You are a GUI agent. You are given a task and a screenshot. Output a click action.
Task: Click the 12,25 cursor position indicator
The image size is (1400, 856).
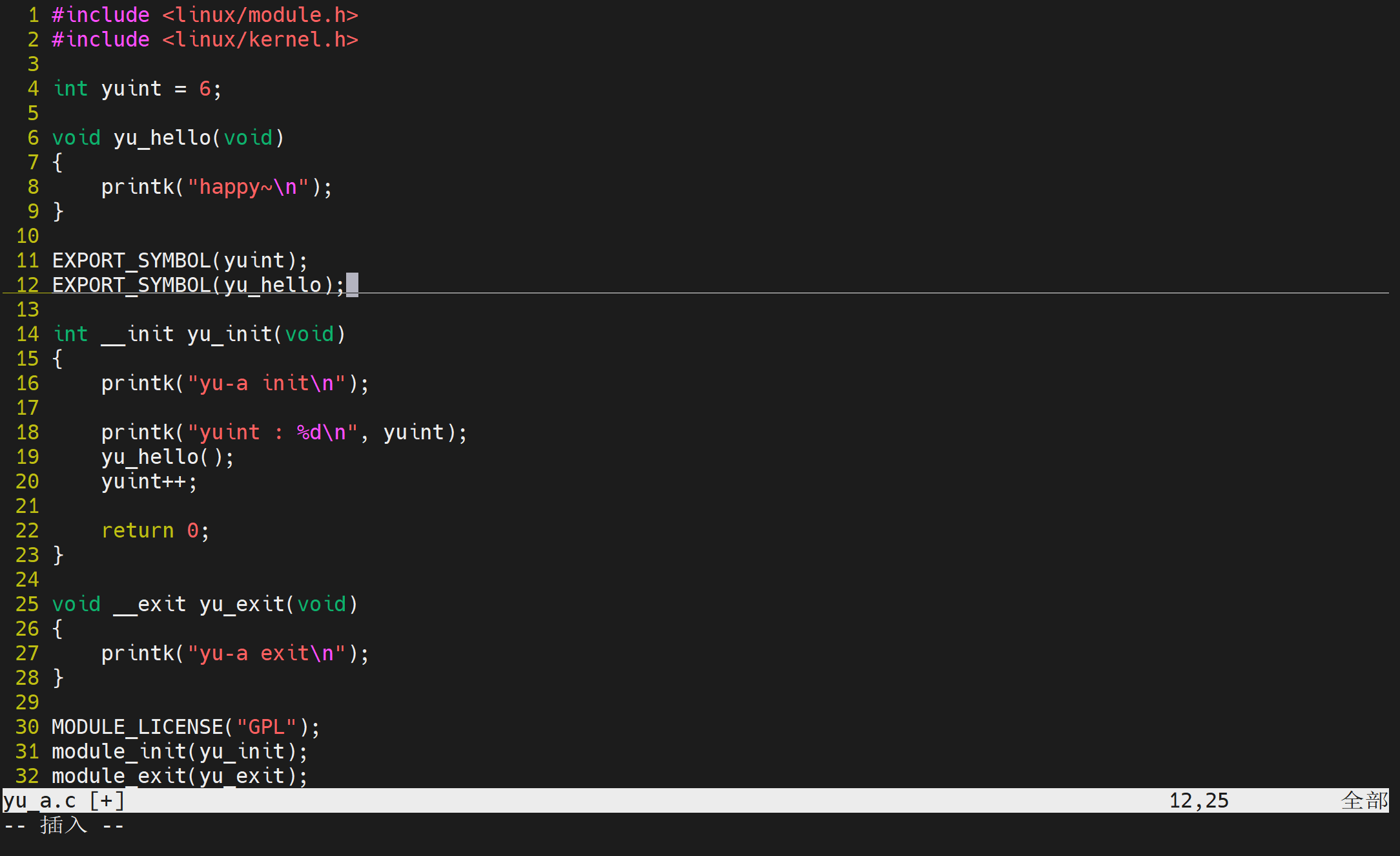pyautogui.click(x=1199, y=800)
